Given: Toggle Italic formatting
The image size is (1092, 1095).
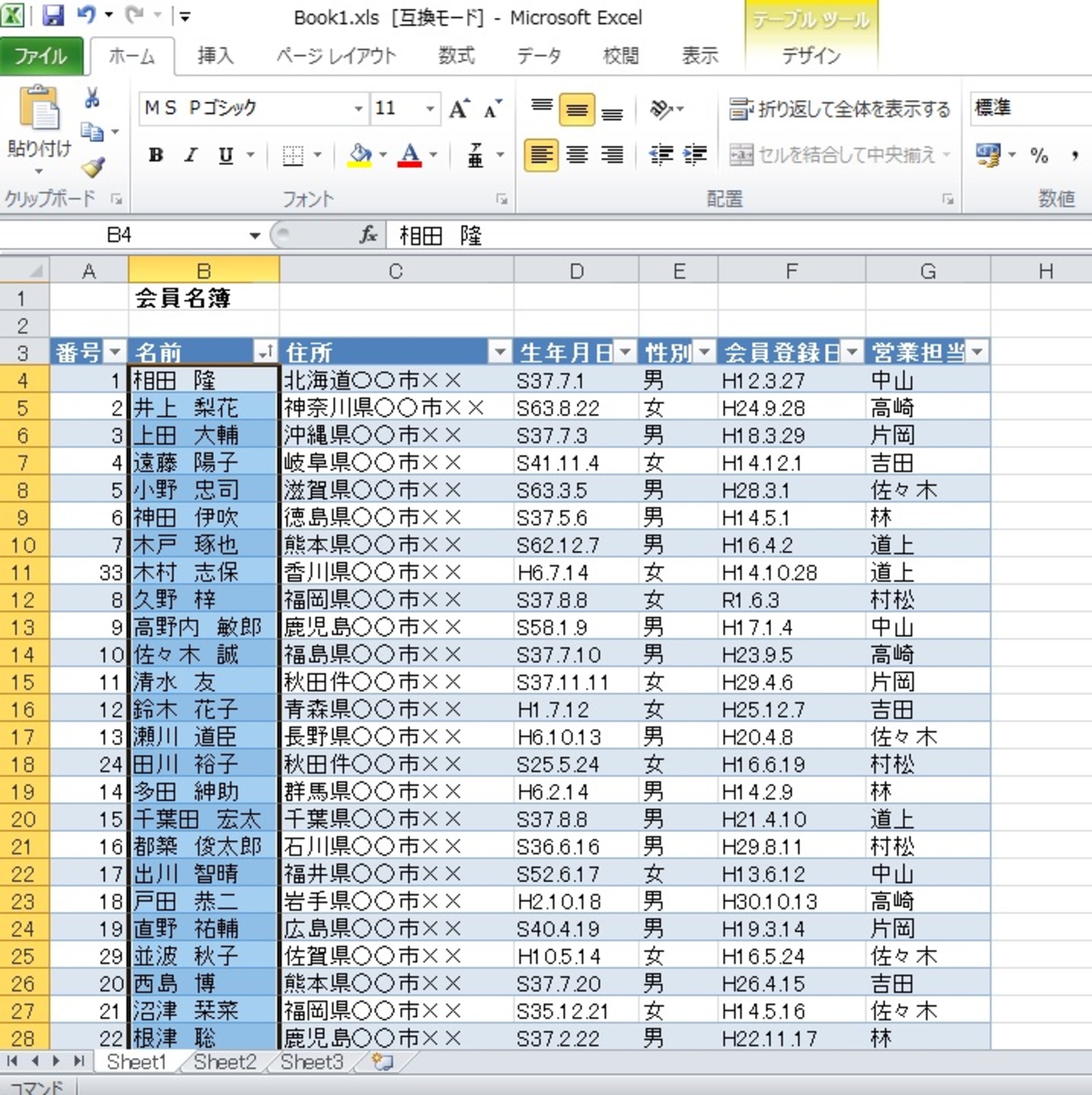Looking at the screenshot, I should coord(190,156).
